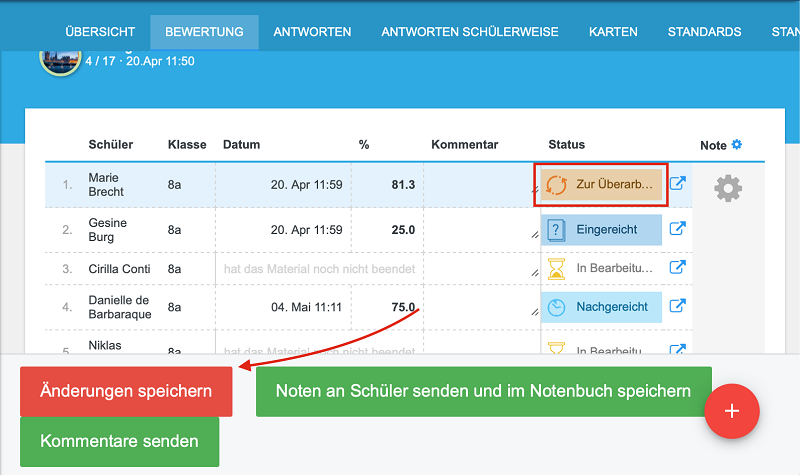800x475 pixels.
Task: Open the Eingereicht status dropdown for Gesine Burg
Action: (601, 230)
